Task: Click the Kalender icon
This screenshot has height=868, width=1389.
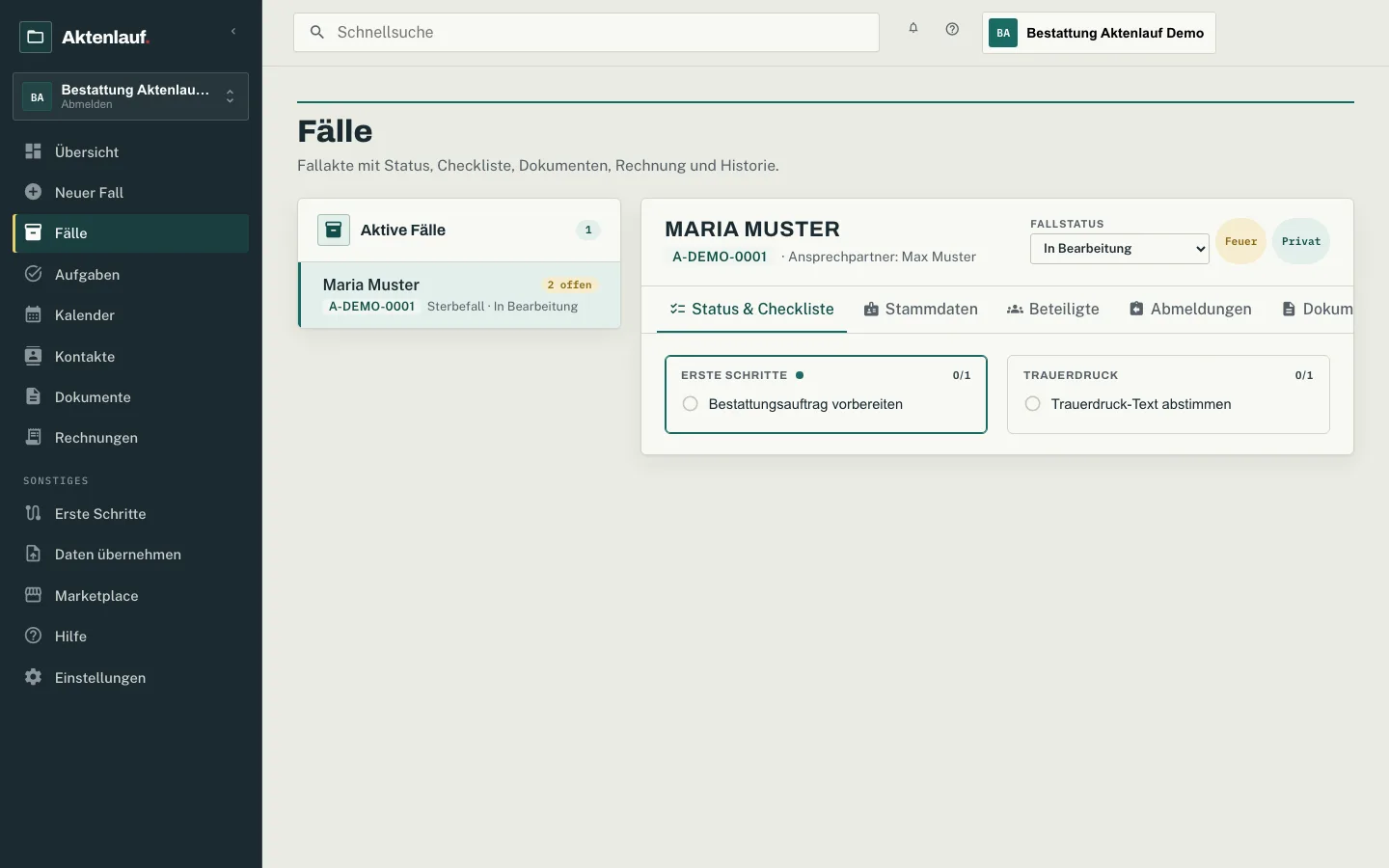Action: point(33,314)
